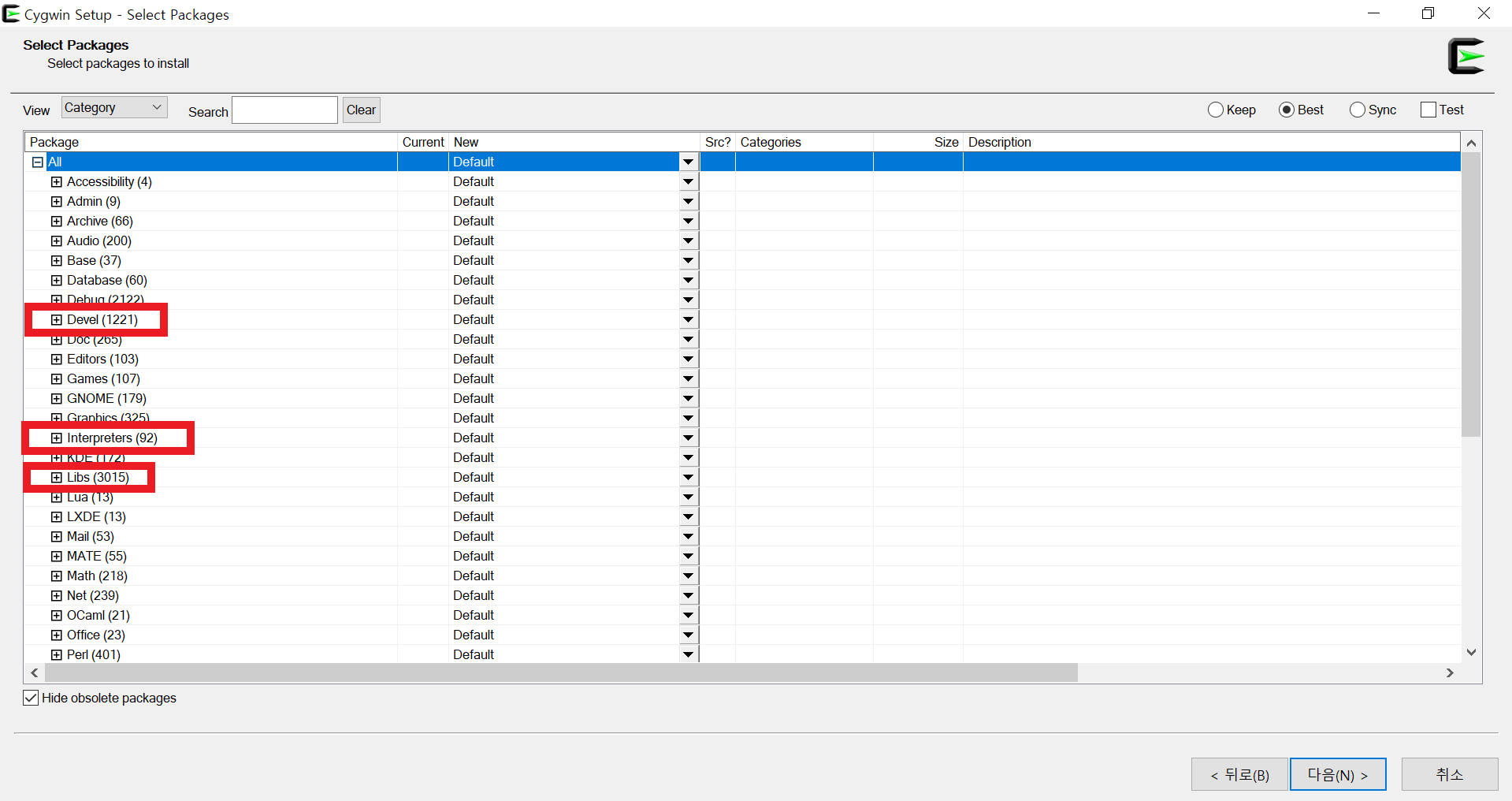Open the All row Default dropdown
The height and width of the screenshot is (801, 1512).
tap(689, 162)
